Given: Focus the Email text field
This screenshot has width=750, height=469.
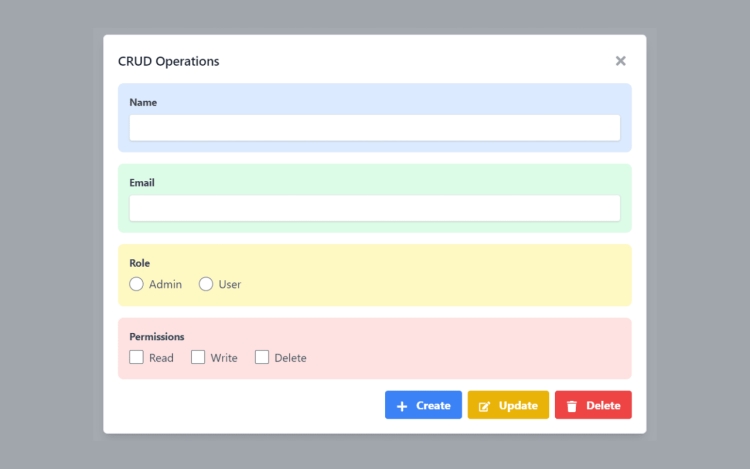Looking at the screenshot, I should [375, 208].
